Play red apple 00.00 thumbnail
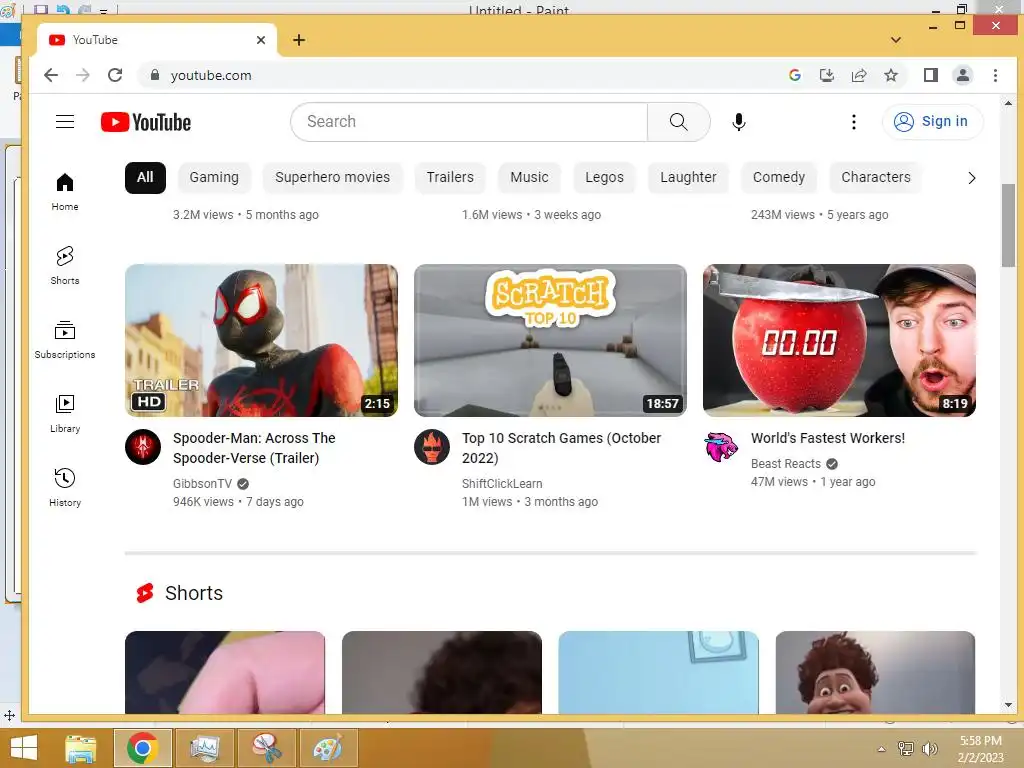The height and width of the screenshot is (768, 1024). (x=839, y=340)
